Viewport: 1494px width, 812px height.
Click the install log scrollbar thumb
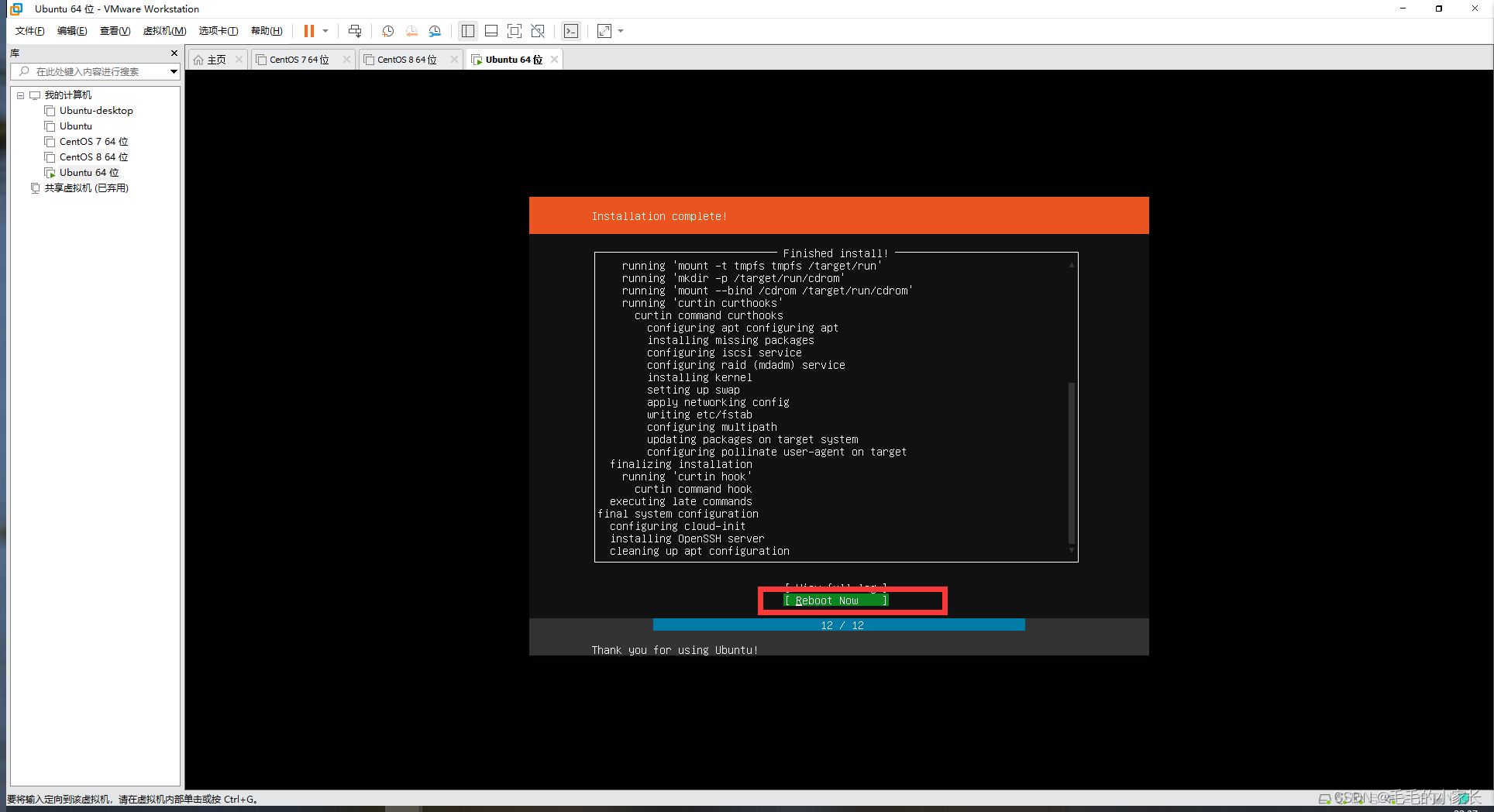click(1072, 463)
